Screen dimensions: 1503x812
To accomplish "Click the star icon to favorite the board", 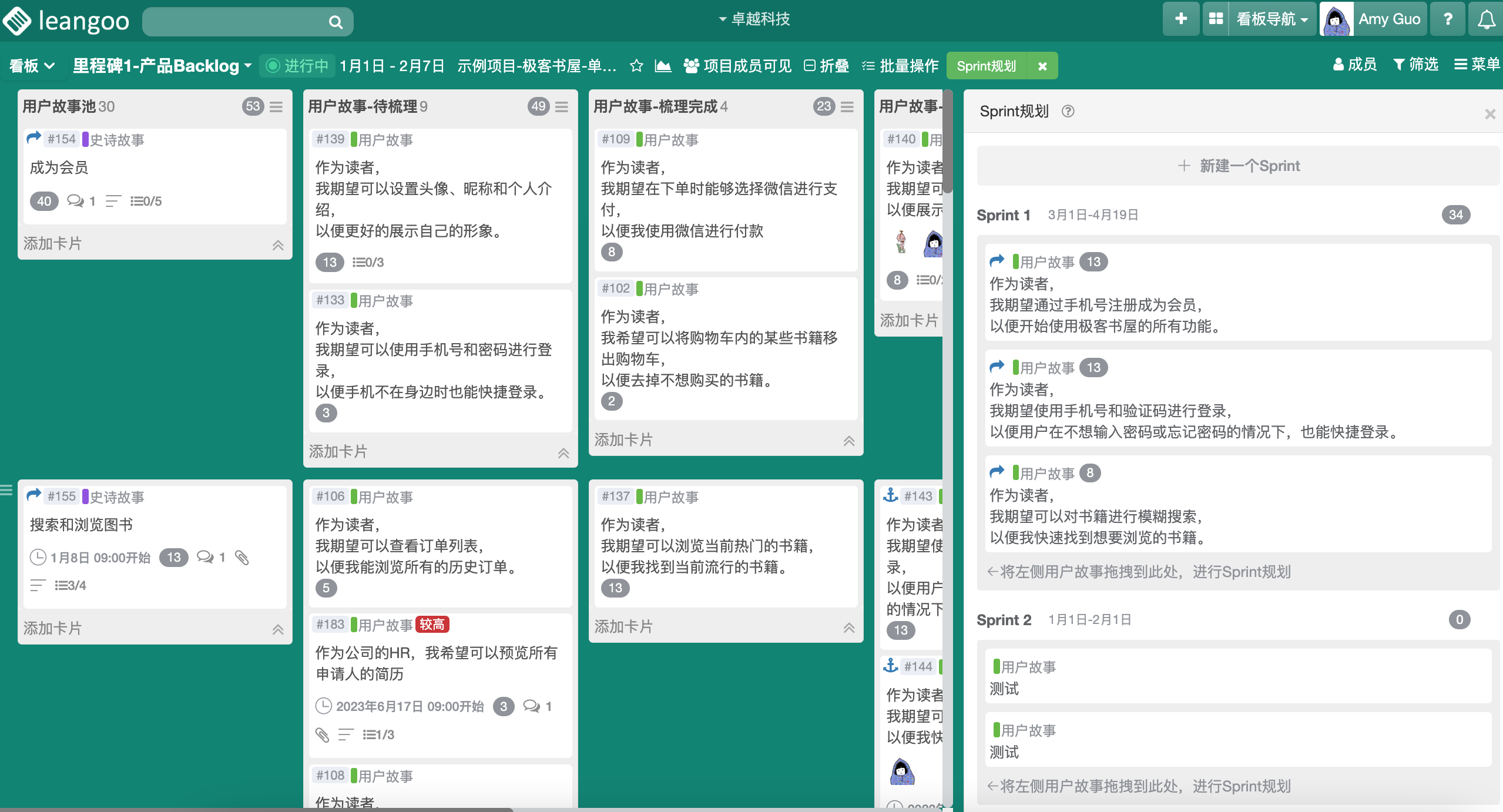I will 636,66.
